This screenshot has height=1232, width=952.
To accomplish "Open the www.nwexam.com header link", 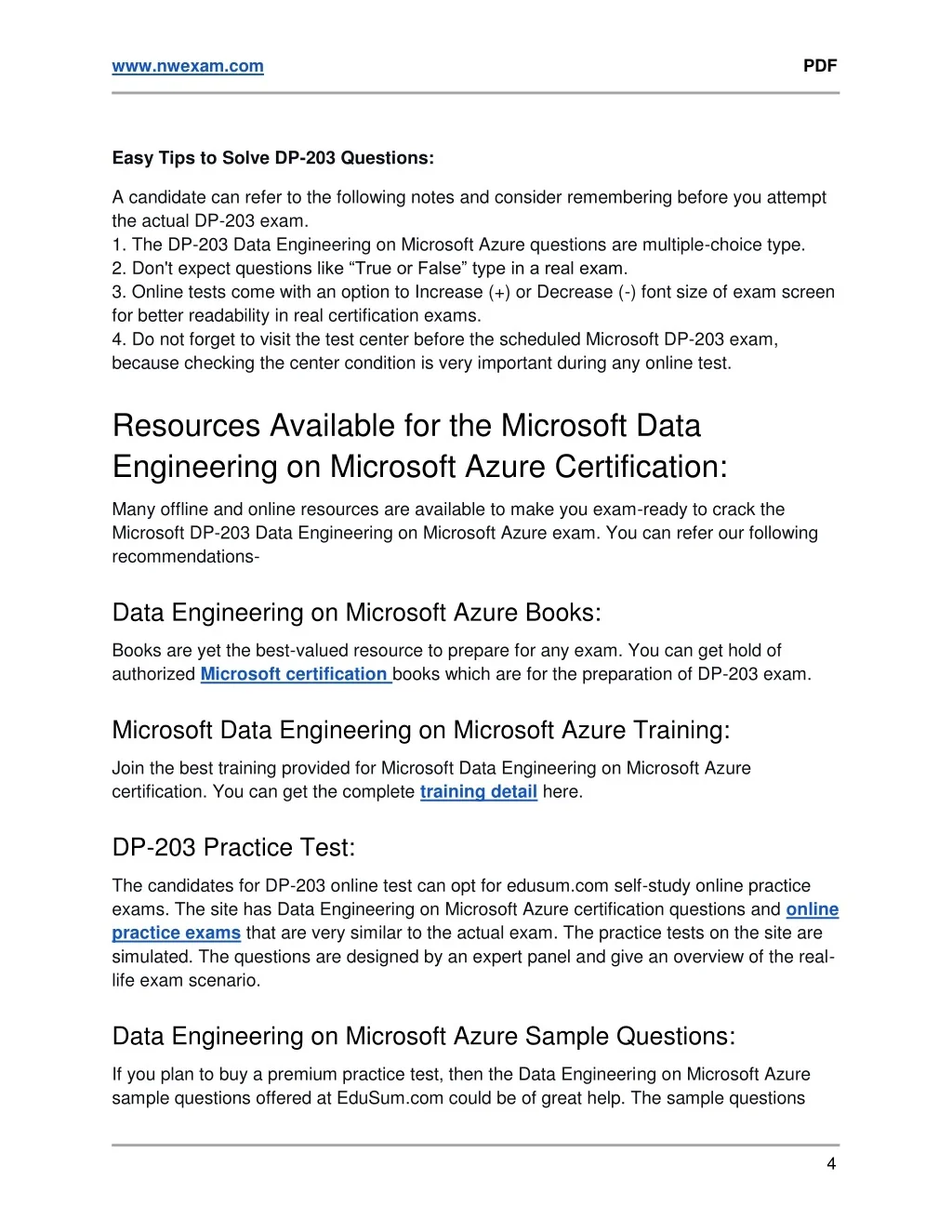I will 188,66.
